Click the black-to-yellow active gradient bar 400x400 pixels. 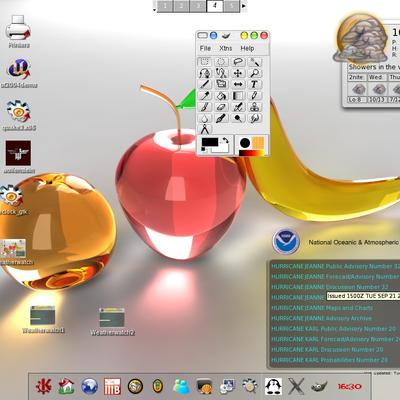coord(252,153)
